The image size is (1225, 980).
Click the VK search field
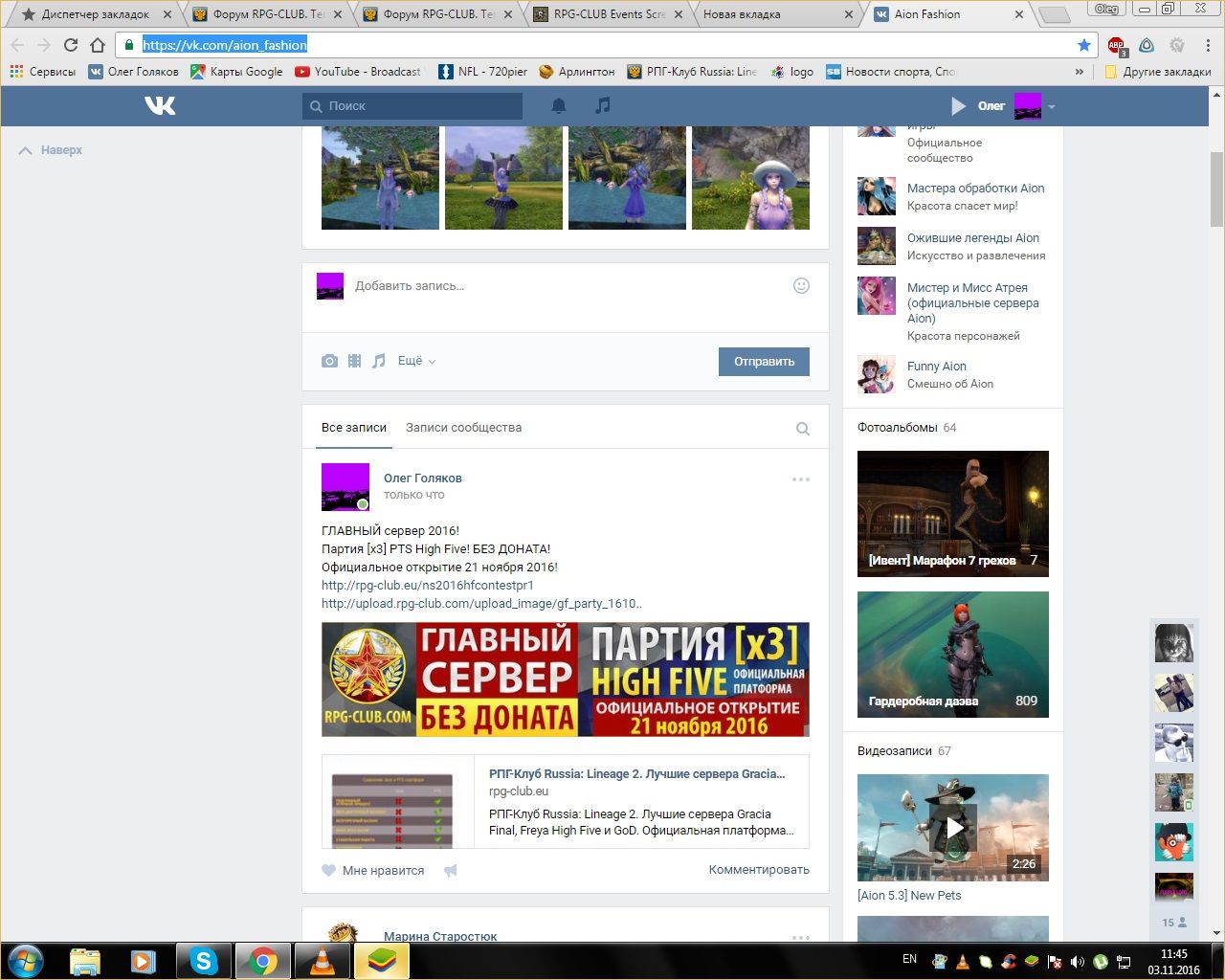pyautogui.click(x=412, y=106)
